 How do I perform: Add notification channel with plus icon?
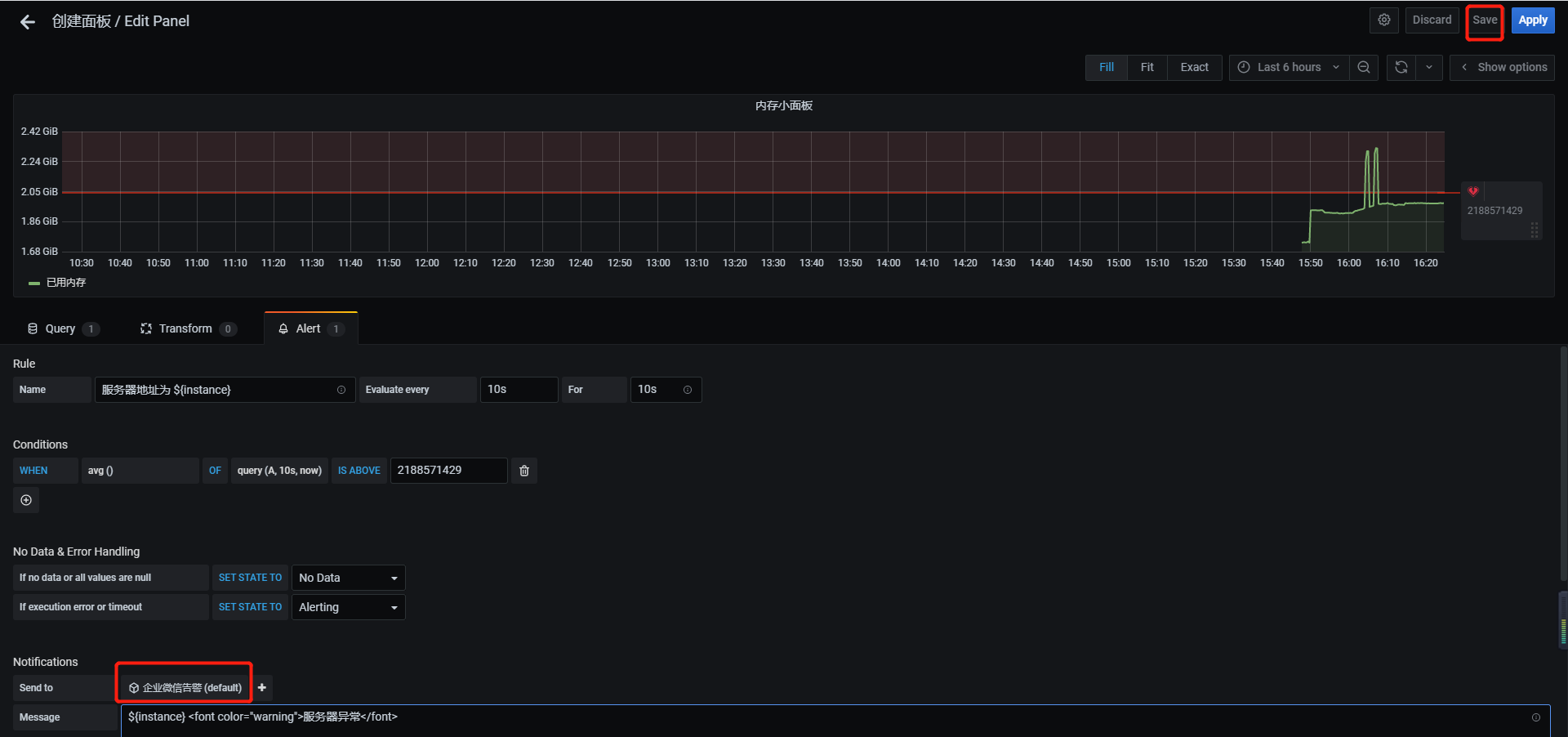click(x=262, y=688)
